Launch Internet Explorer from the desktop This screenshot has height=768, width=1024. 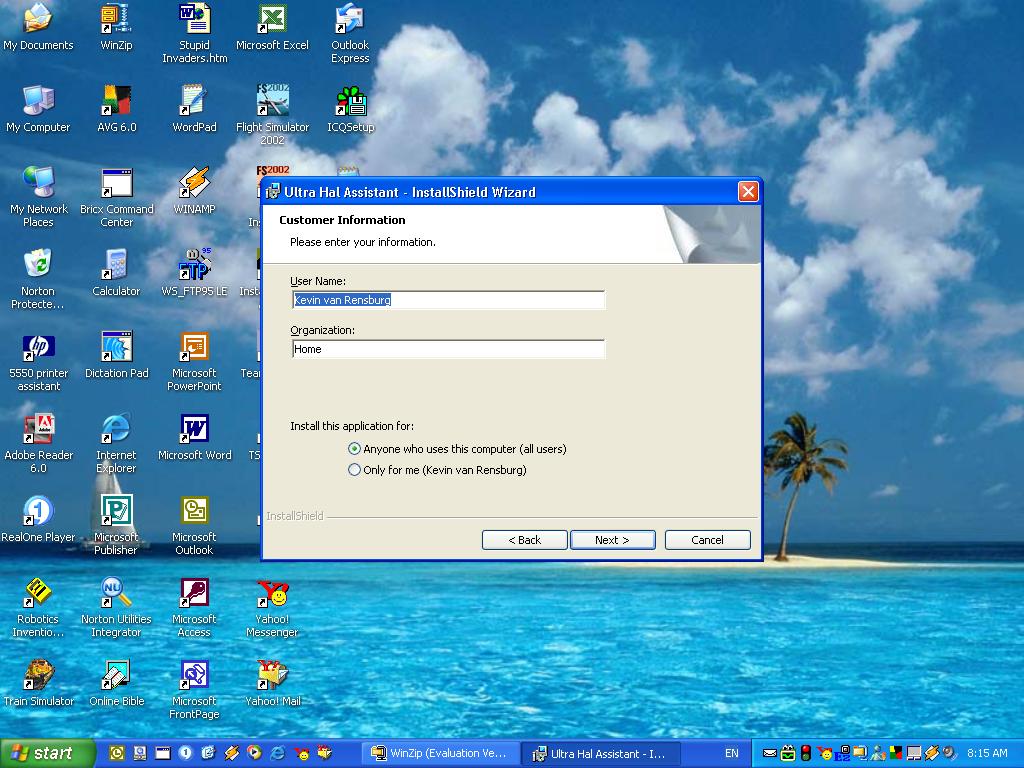116,430
